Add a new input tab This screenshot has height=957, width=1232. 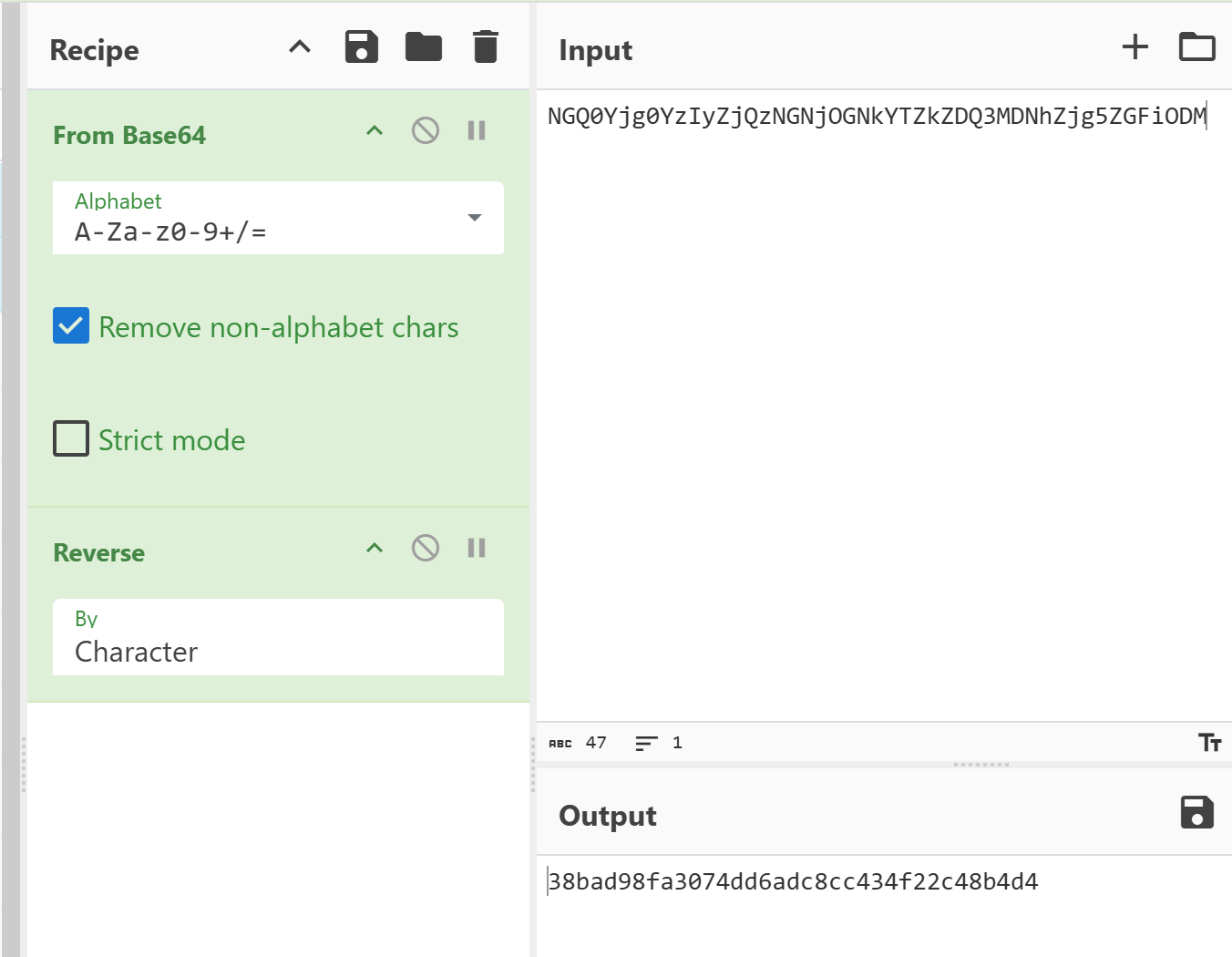(1134, 47)
